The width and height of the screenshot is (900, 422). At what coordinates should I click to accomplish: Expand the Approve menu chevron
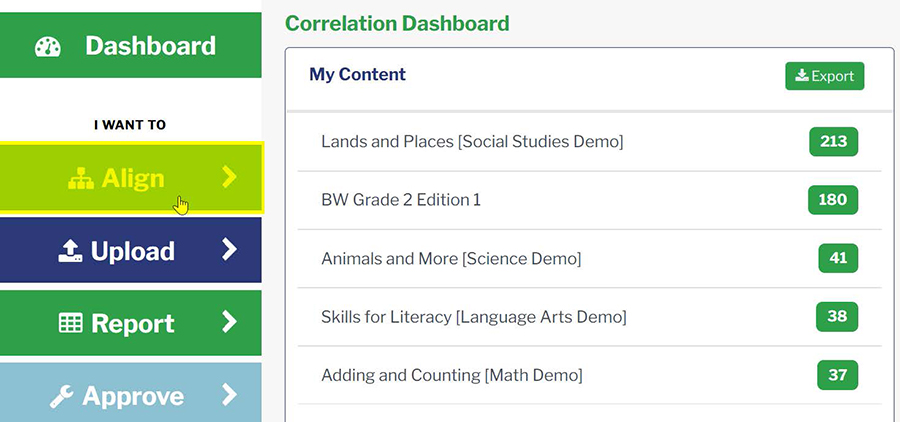pos(230,395)
